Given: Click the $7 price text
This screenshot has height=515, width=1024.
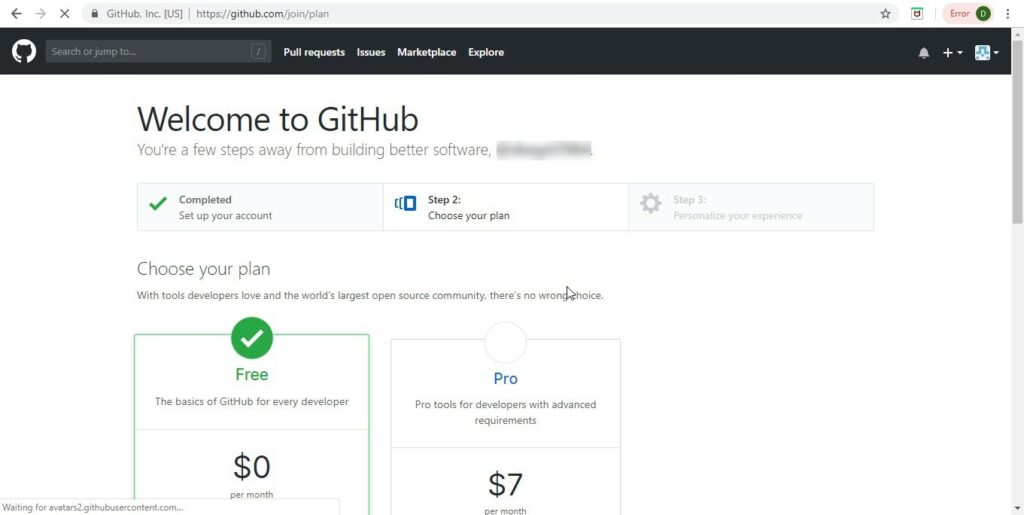Looking at the screenshot, I should point(505,484).
